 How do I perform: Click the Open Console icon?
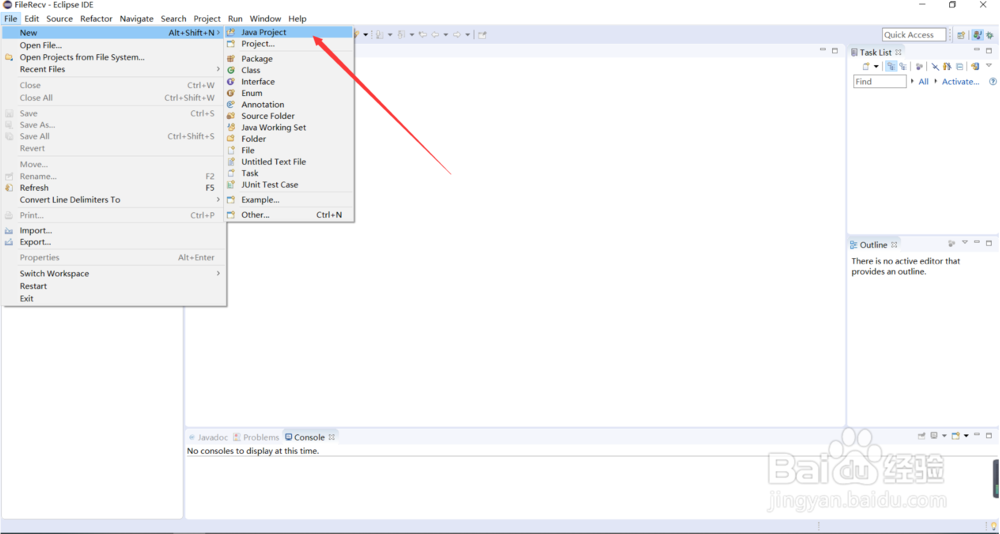[955, 436]
